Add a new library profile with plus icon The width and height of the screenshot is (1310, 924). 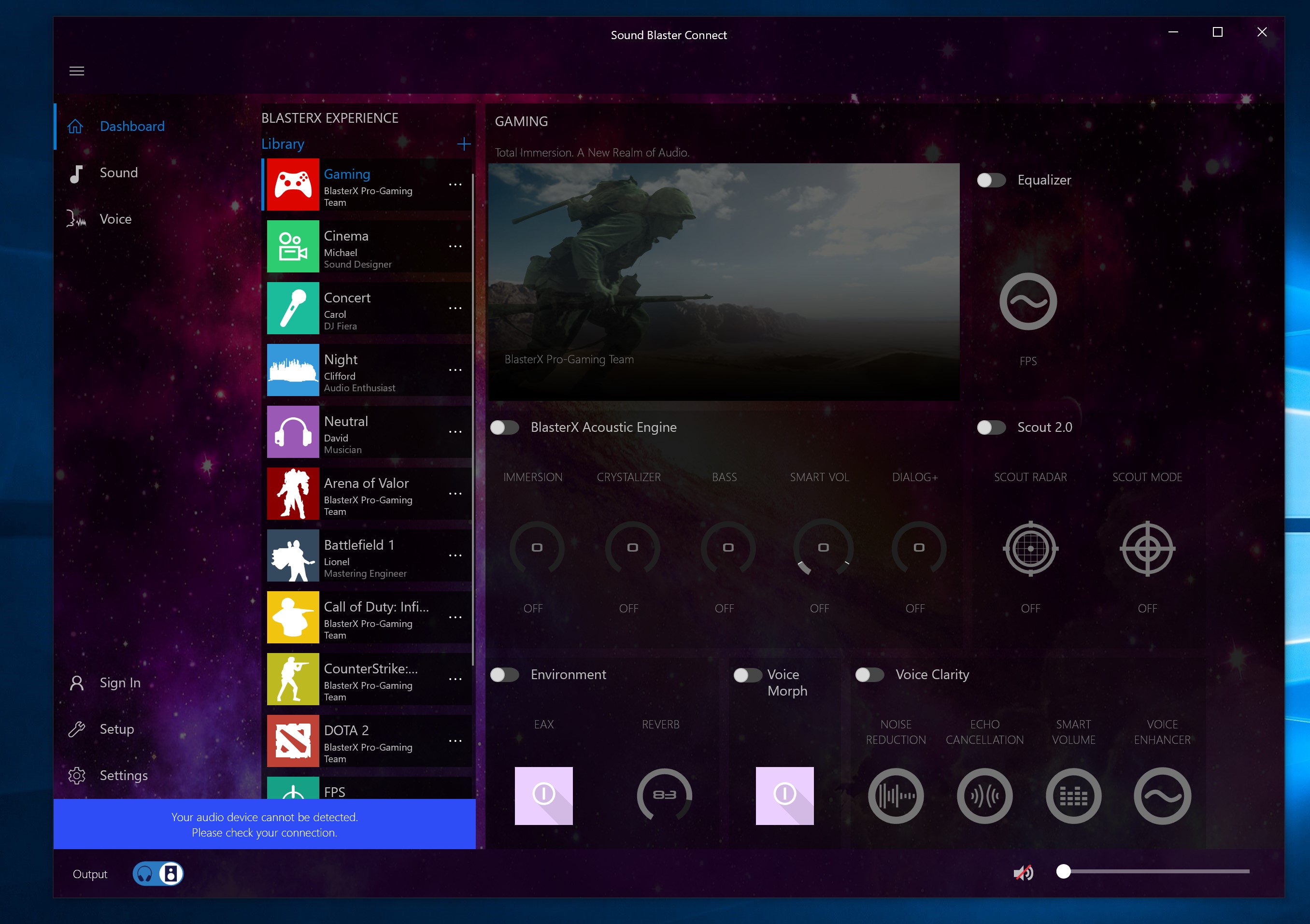tap(464, 144)
